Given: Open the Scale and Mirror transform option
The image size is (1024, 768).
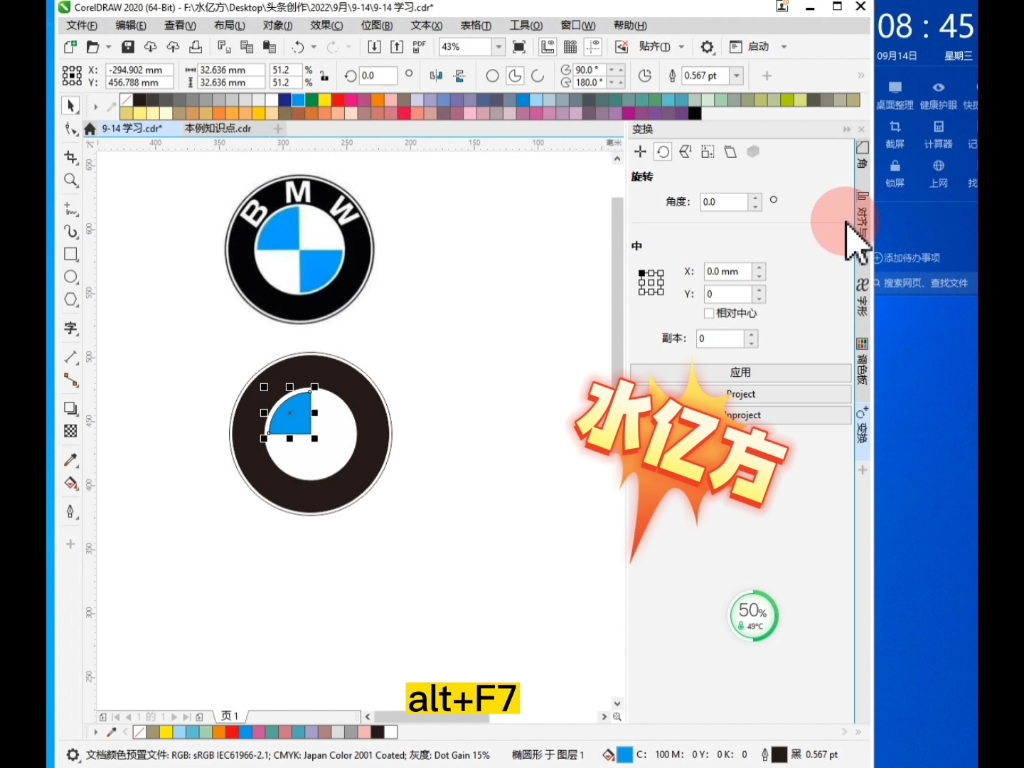Looking at the screenshot, I should point(685,152).
